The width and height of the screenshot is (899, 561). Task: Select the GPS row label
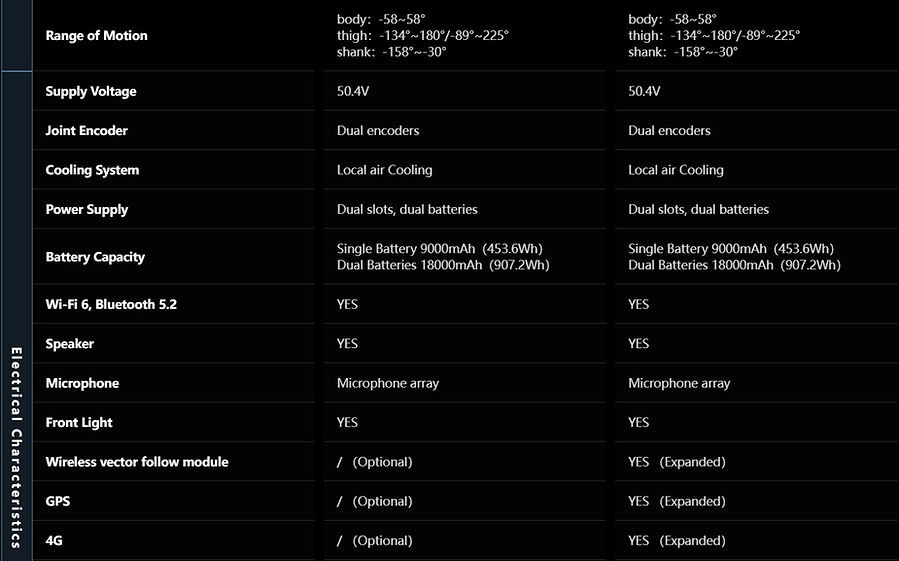[57, 501]
